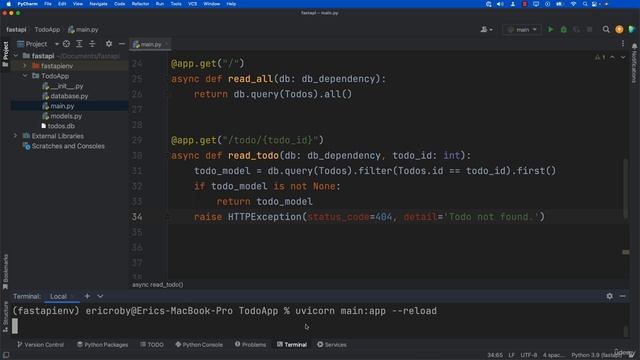Open Notifications side tool window
The height and width of the screenshot is (360, 640).
click(634, 63)
